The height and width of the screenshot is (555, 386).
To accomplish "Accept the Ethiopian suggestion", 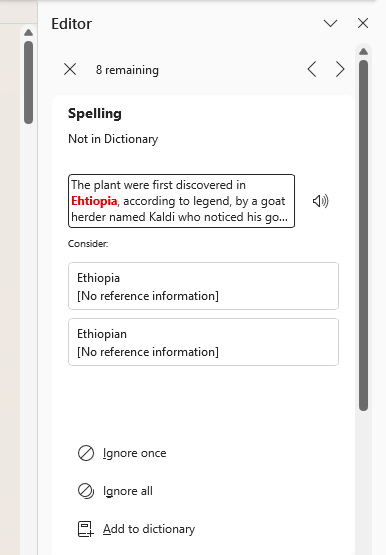I will 203,342.
